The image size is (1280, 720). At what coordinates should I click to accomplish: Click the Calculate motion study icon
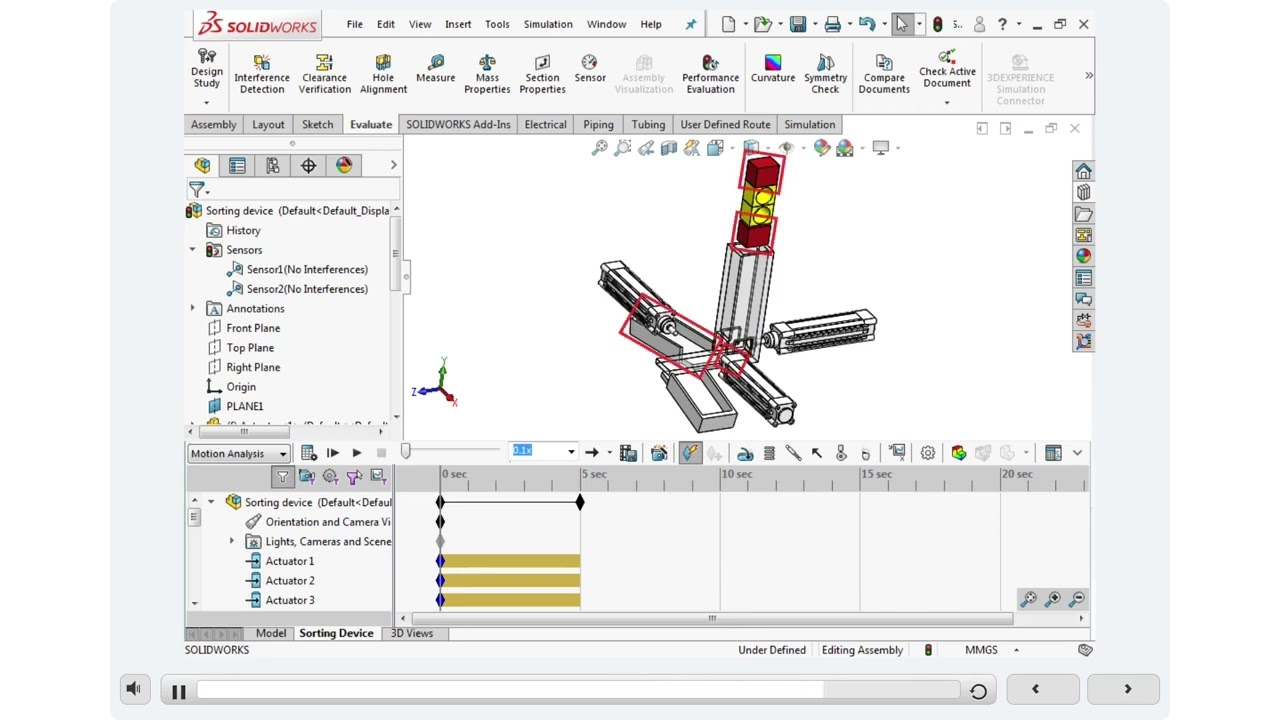308,453
